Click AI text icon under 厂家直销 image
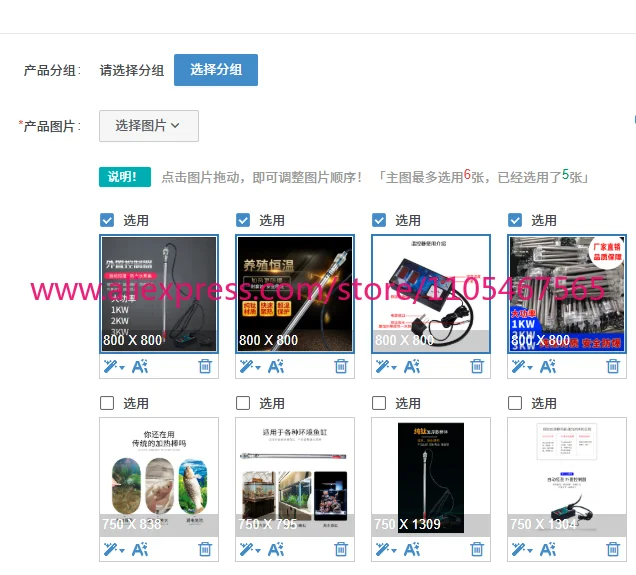This screenshot has height=575, width=636. 548,367
